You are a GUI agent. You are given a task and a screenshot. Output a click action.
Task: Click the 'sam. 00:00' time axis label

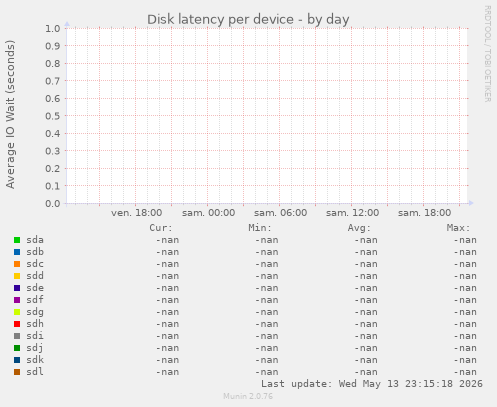209,213
